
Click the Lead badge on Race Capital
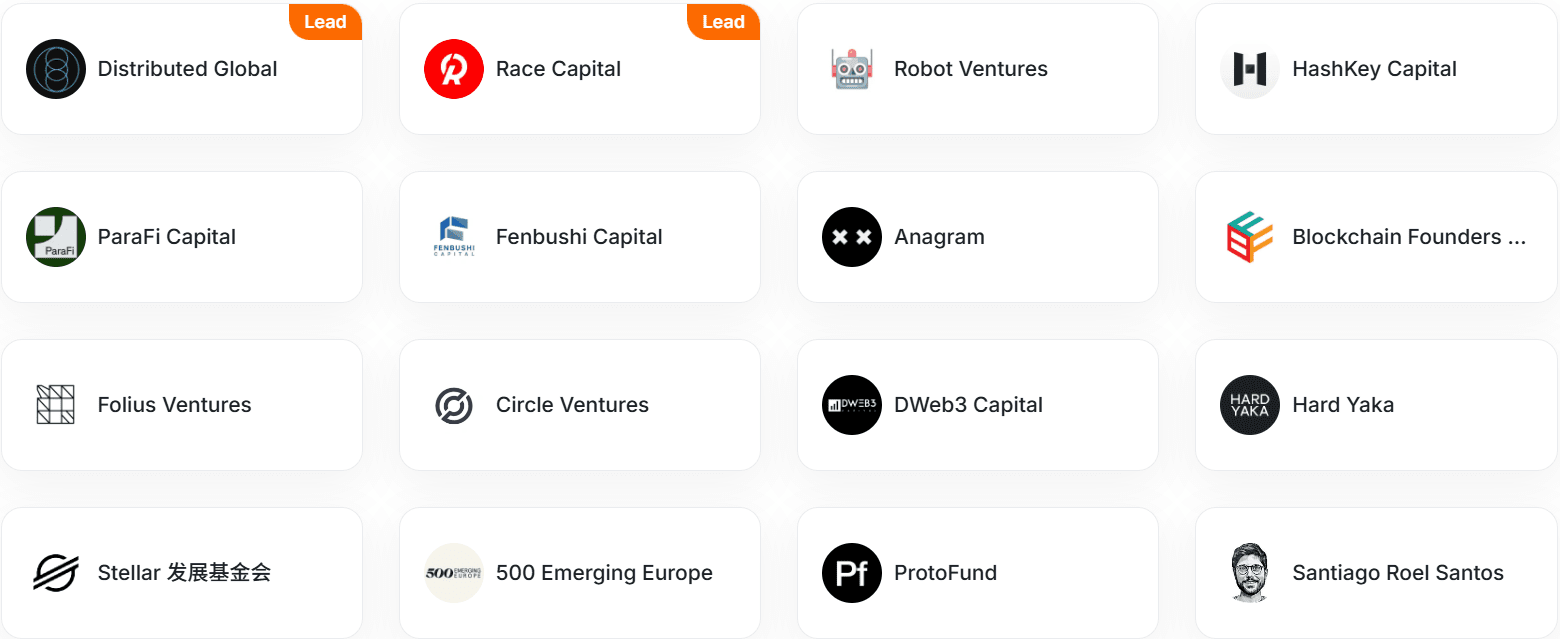(723, 22)
